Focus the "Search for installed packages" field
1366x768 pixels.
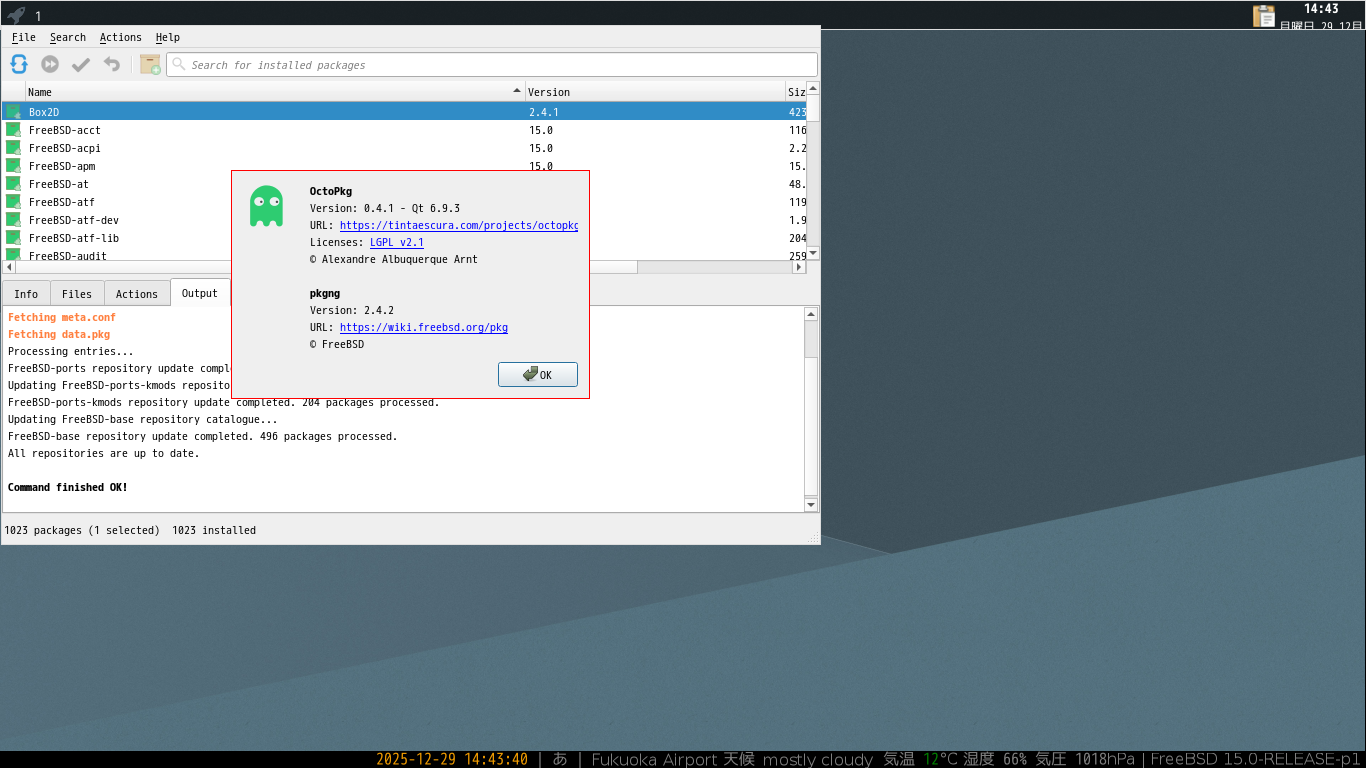(492, 65)
